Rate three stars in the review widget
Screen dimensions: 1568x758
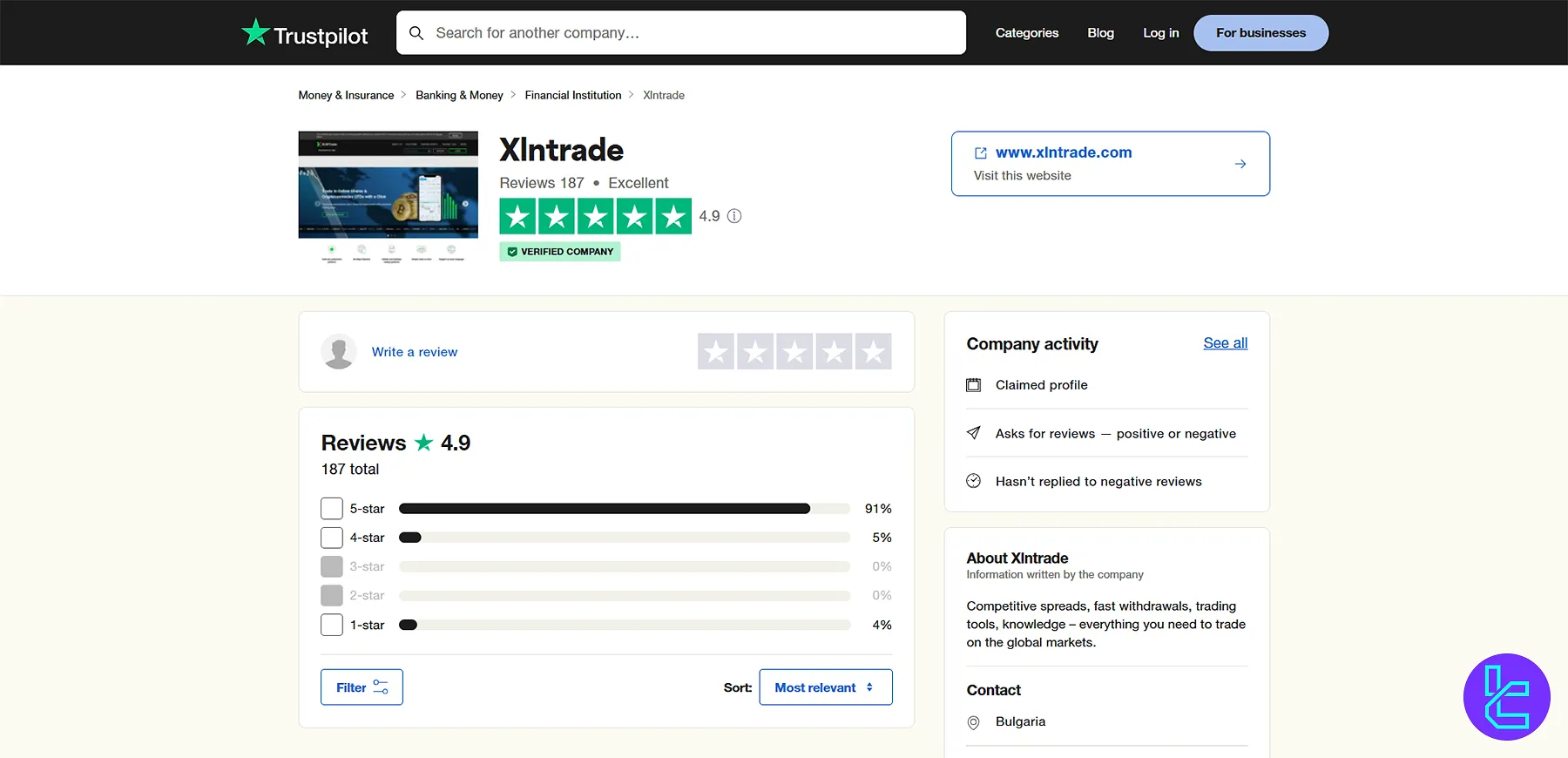click(794, 351)
